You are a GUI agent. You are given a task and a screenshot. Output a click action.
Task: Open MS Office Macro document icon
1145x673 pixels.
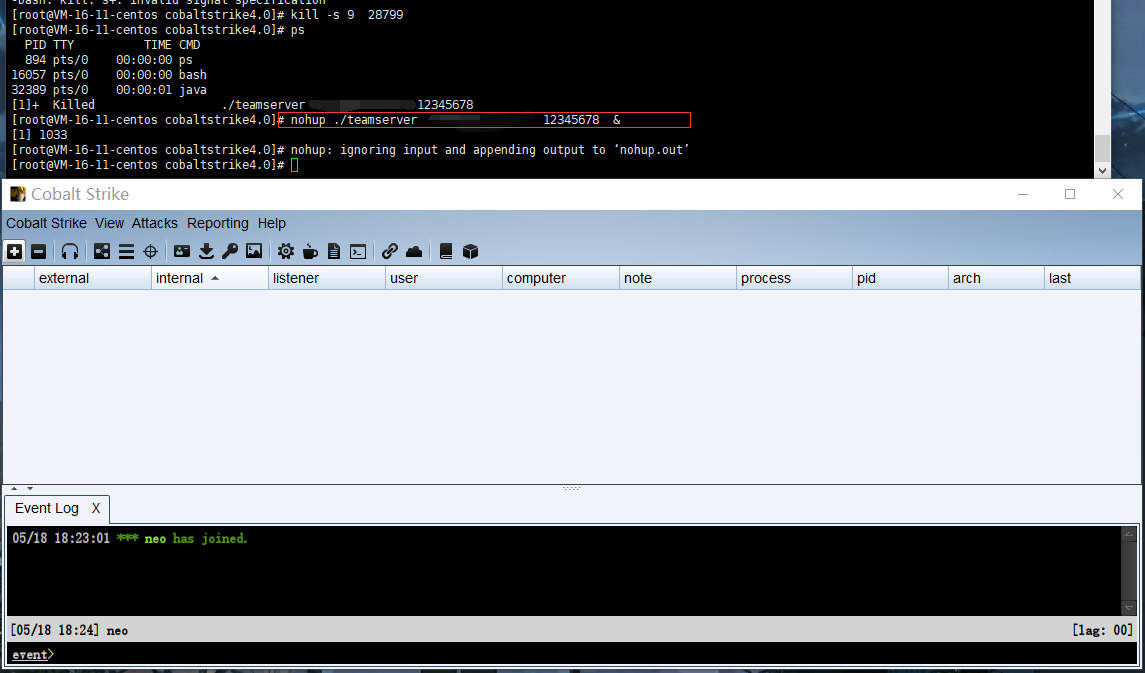click(x=334, y=252)
